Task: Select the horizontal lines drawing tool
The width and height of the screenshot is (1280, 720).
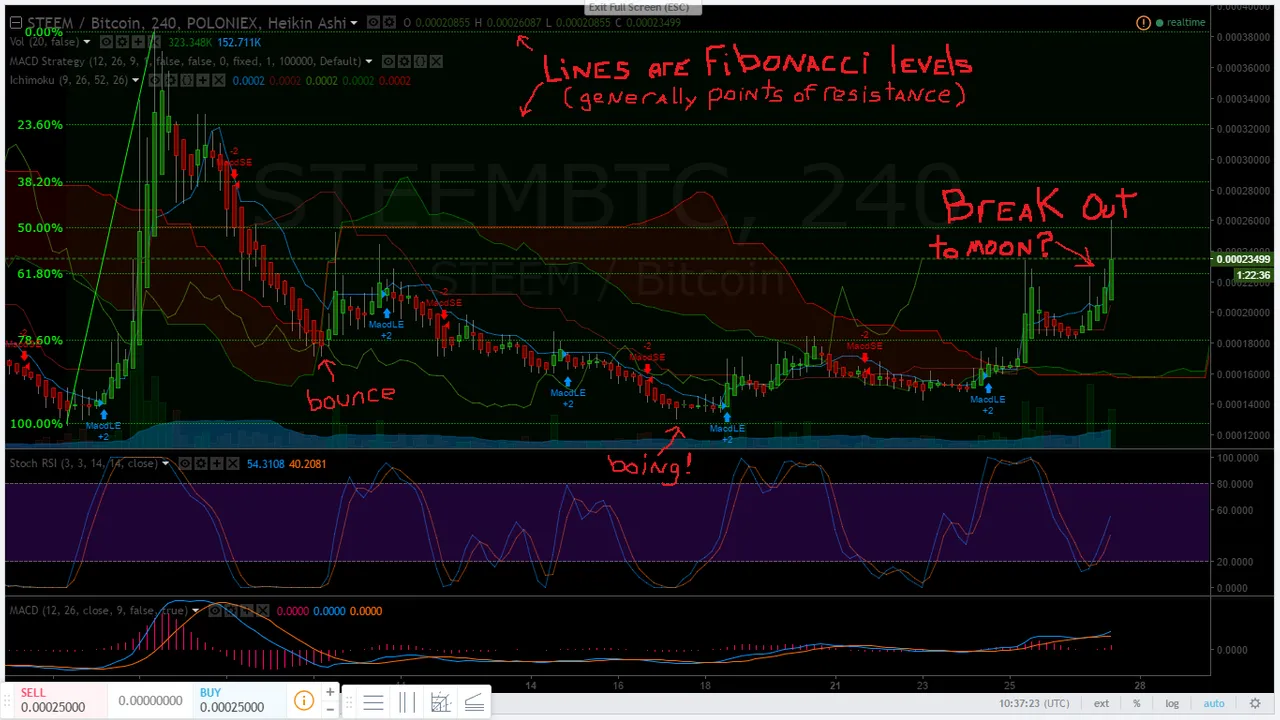Action: (373, 703)
